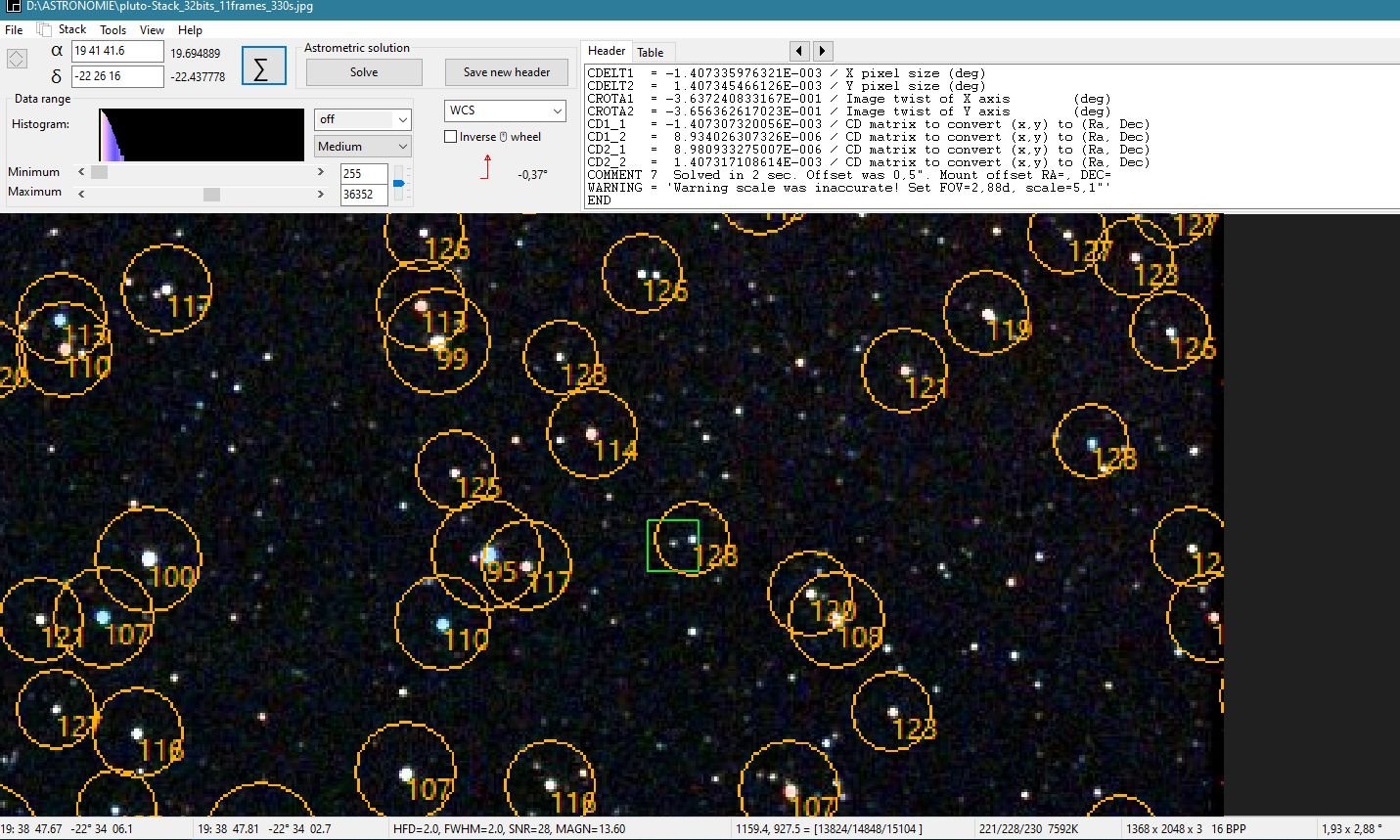Switch to the Header tab
This screenshot has width=1400, height=840.
pyautogui.click(x=607, y=51)
